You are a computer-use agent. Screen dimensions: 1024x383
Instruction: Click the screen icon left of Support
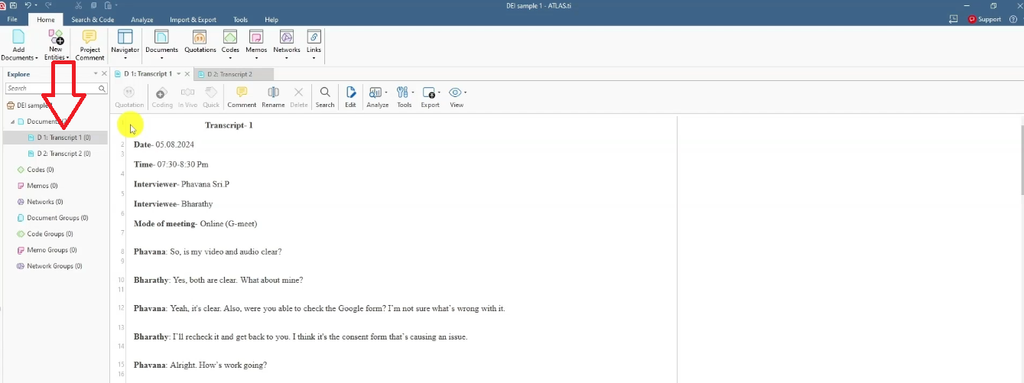953,20
